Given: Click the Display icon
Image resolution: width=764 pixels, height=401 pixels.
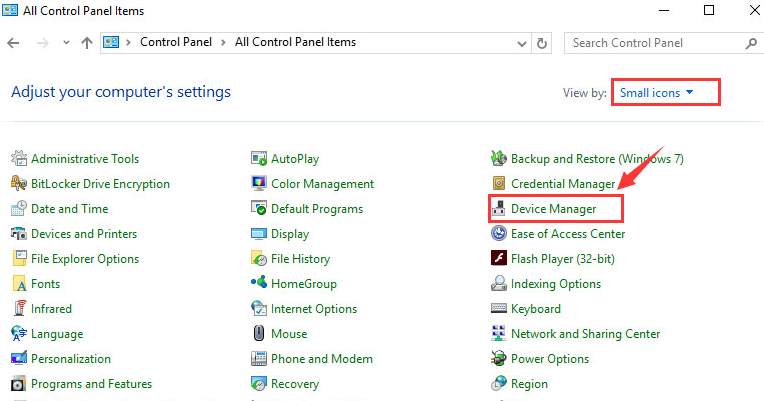Looking at the screenshot, I should pos(259,233).
